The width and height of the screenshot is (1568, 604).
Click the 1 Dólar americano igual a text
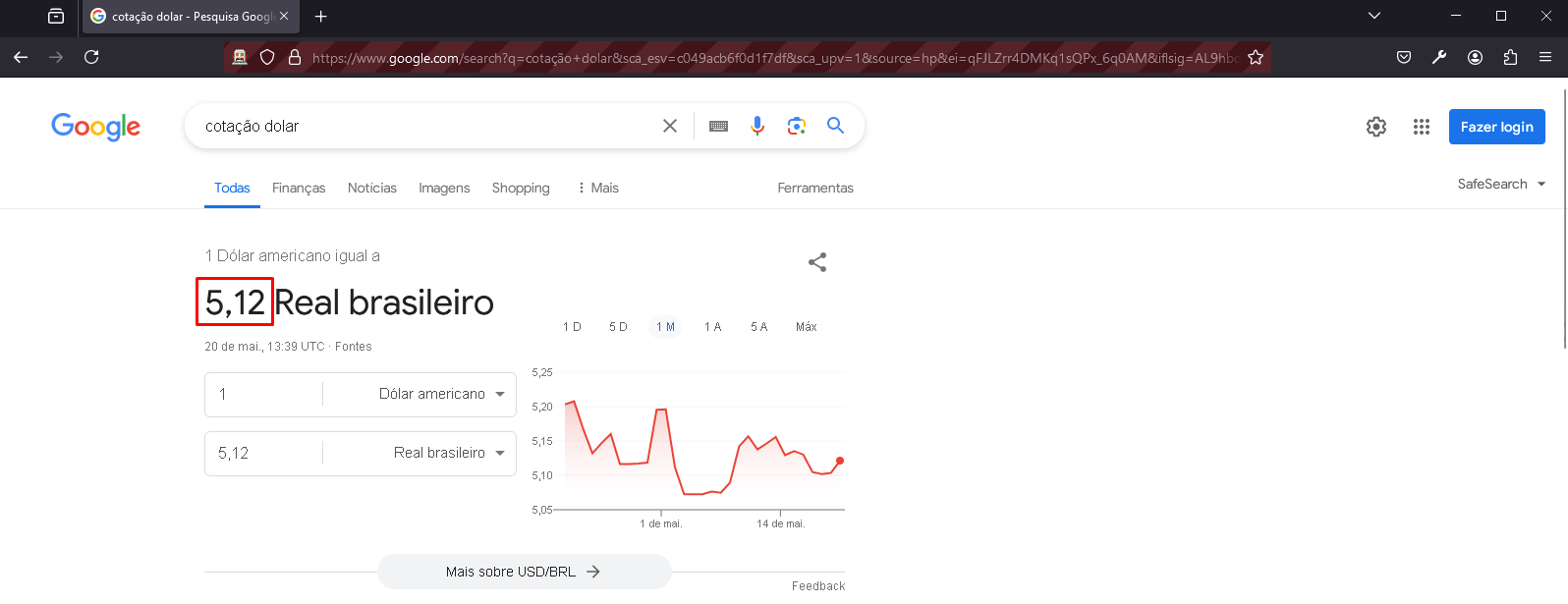tap(292, 255)
